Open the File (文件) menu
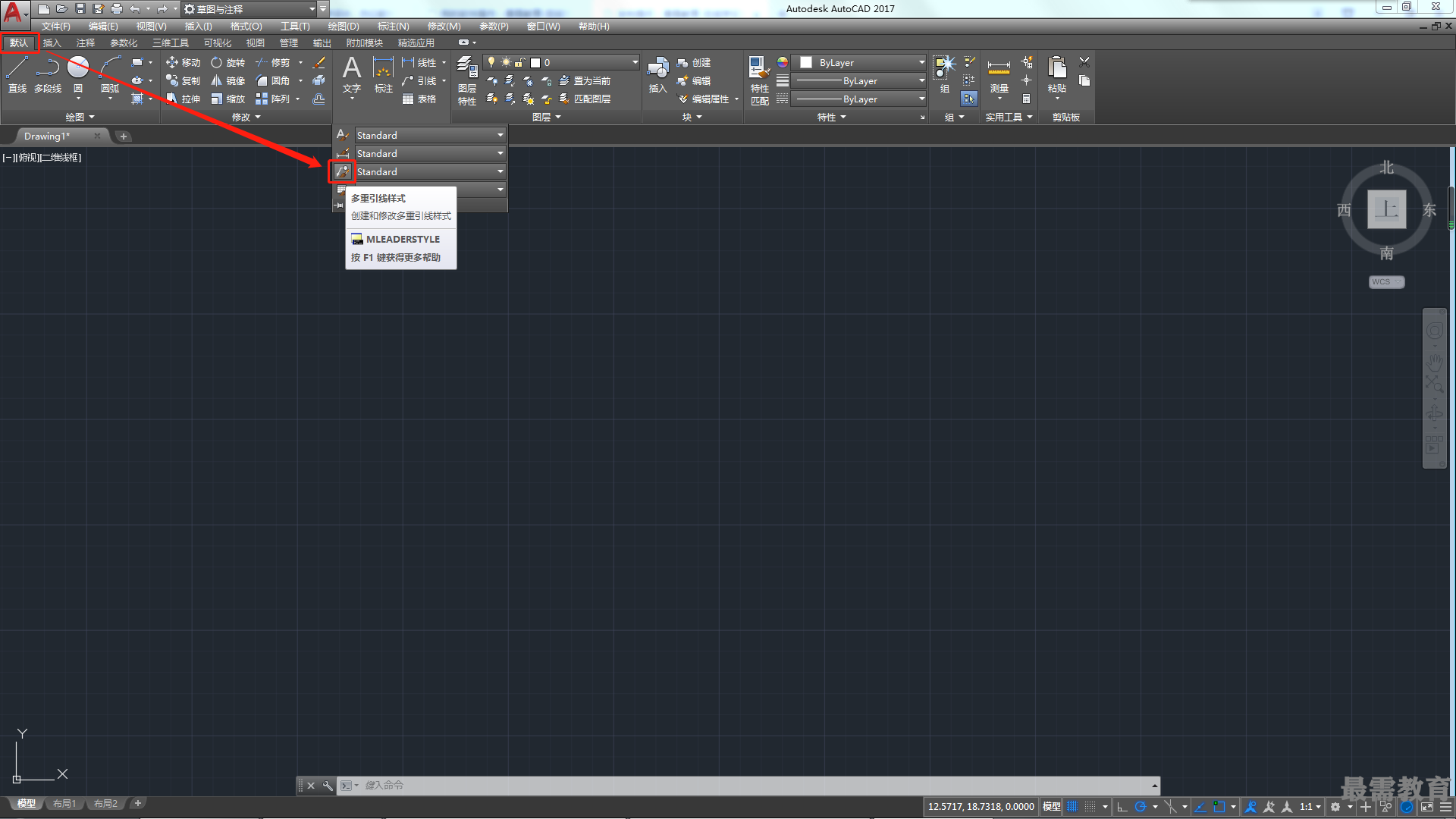This screenshot has height=819, width=1456. [x=56, y=26]
